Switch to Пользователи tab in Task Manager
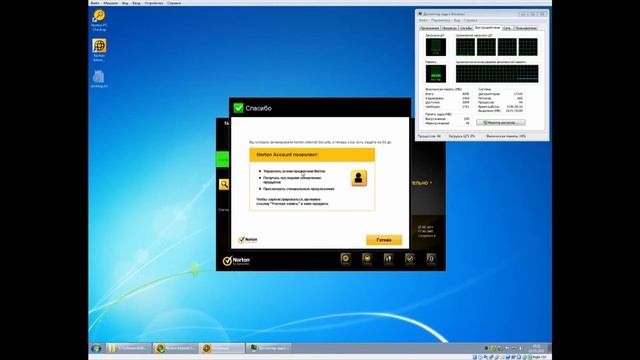The image size is (640, 360). 526,28
